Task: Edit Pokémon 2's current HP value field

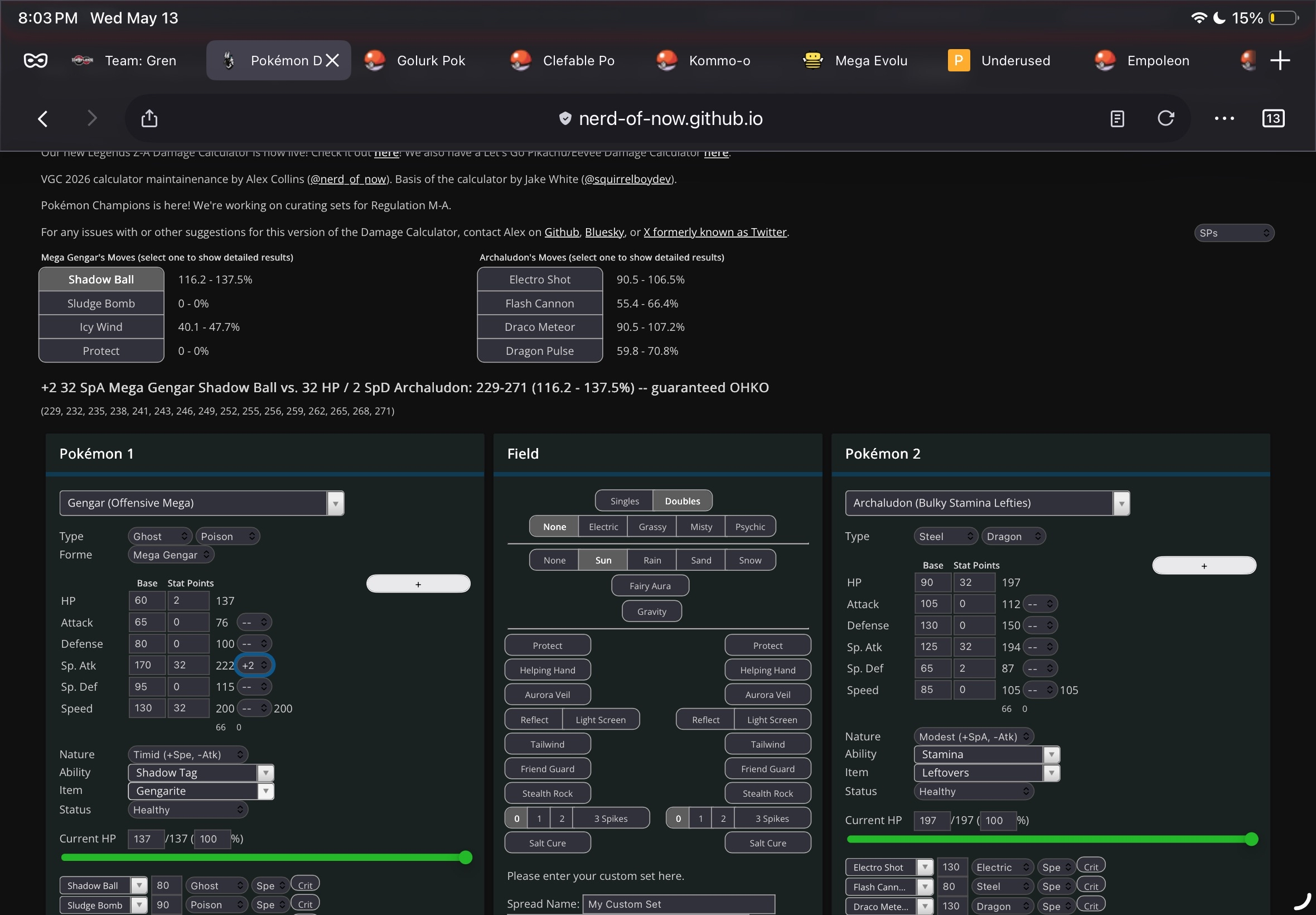Action: pyautogui.click(x=932, y=821)
